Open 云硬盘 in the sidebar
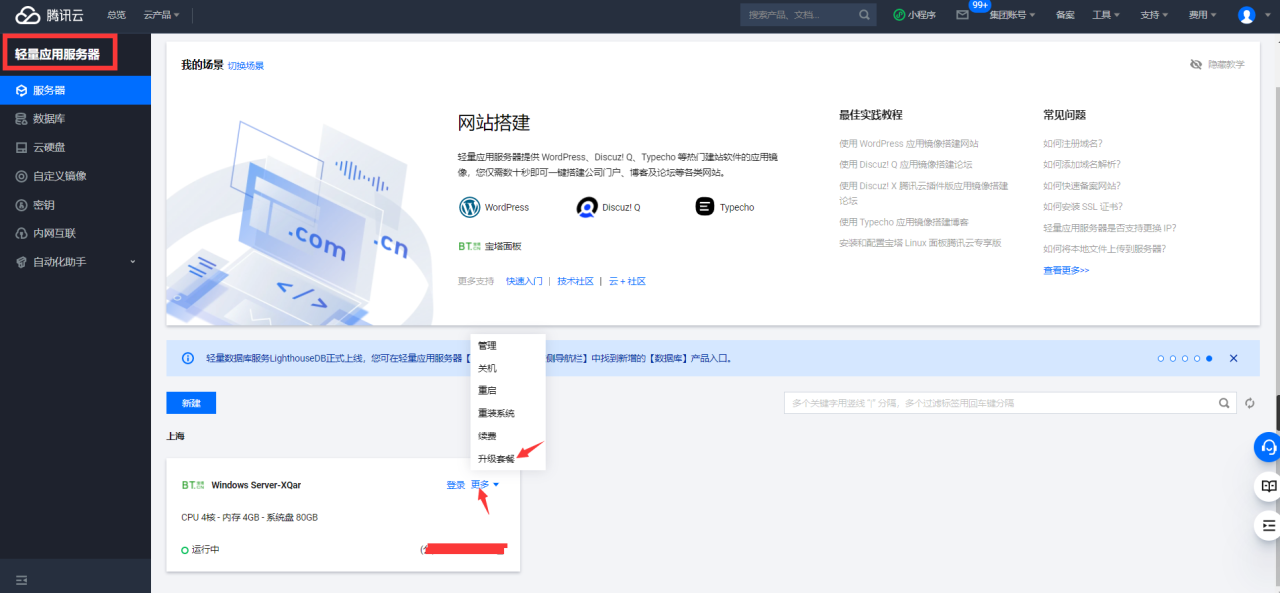The width and height of the screenshot is (1280, 593). [x=75, y=147]
